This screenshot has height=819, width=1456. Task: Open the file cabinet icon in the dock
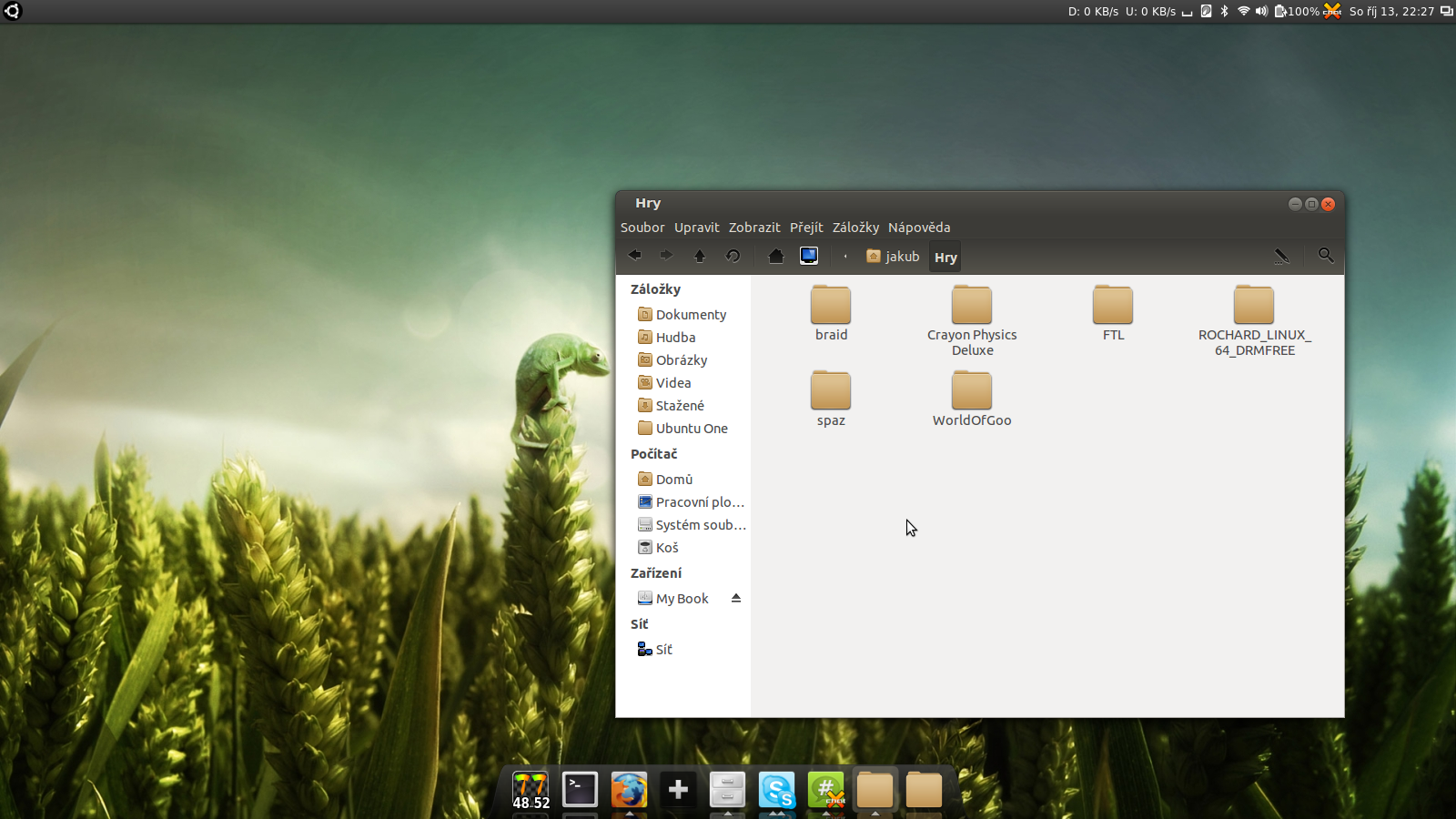727,790
